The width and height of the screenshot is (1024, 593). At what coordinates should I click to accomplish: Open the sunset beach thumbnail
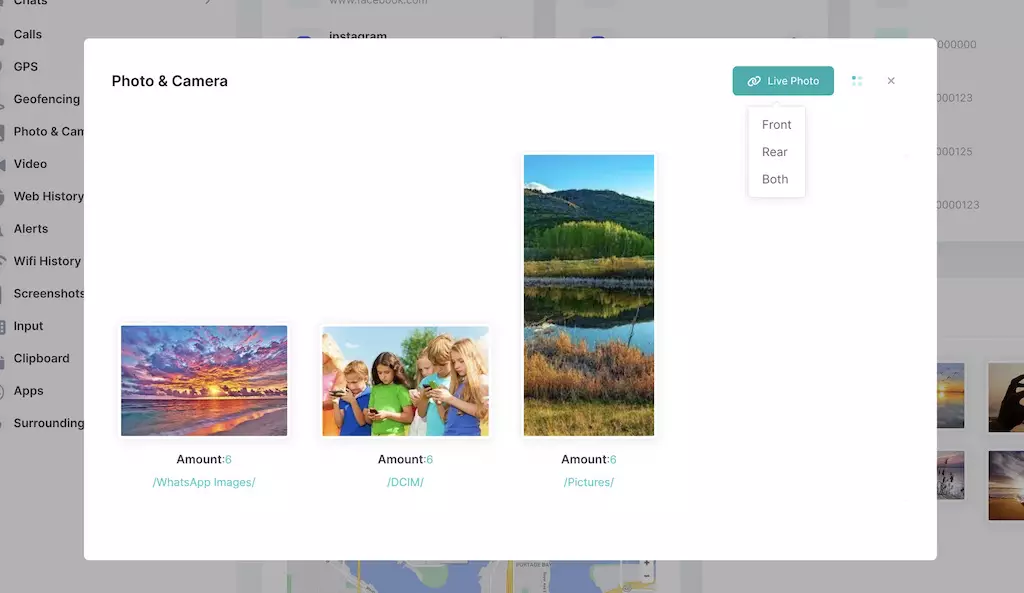point(204,381)
